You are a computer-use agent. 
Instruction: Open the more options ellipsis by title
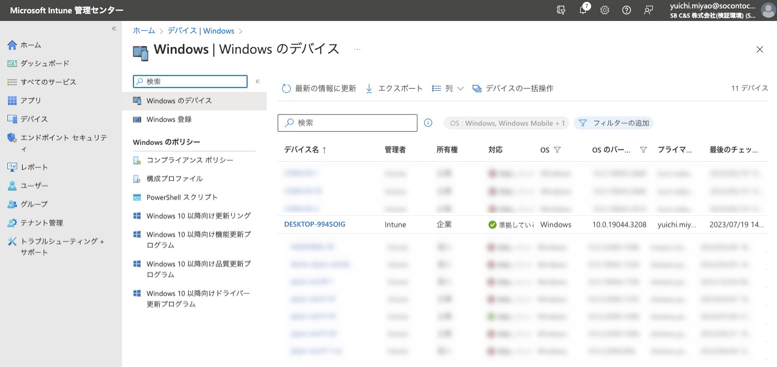tap(357, 50)
